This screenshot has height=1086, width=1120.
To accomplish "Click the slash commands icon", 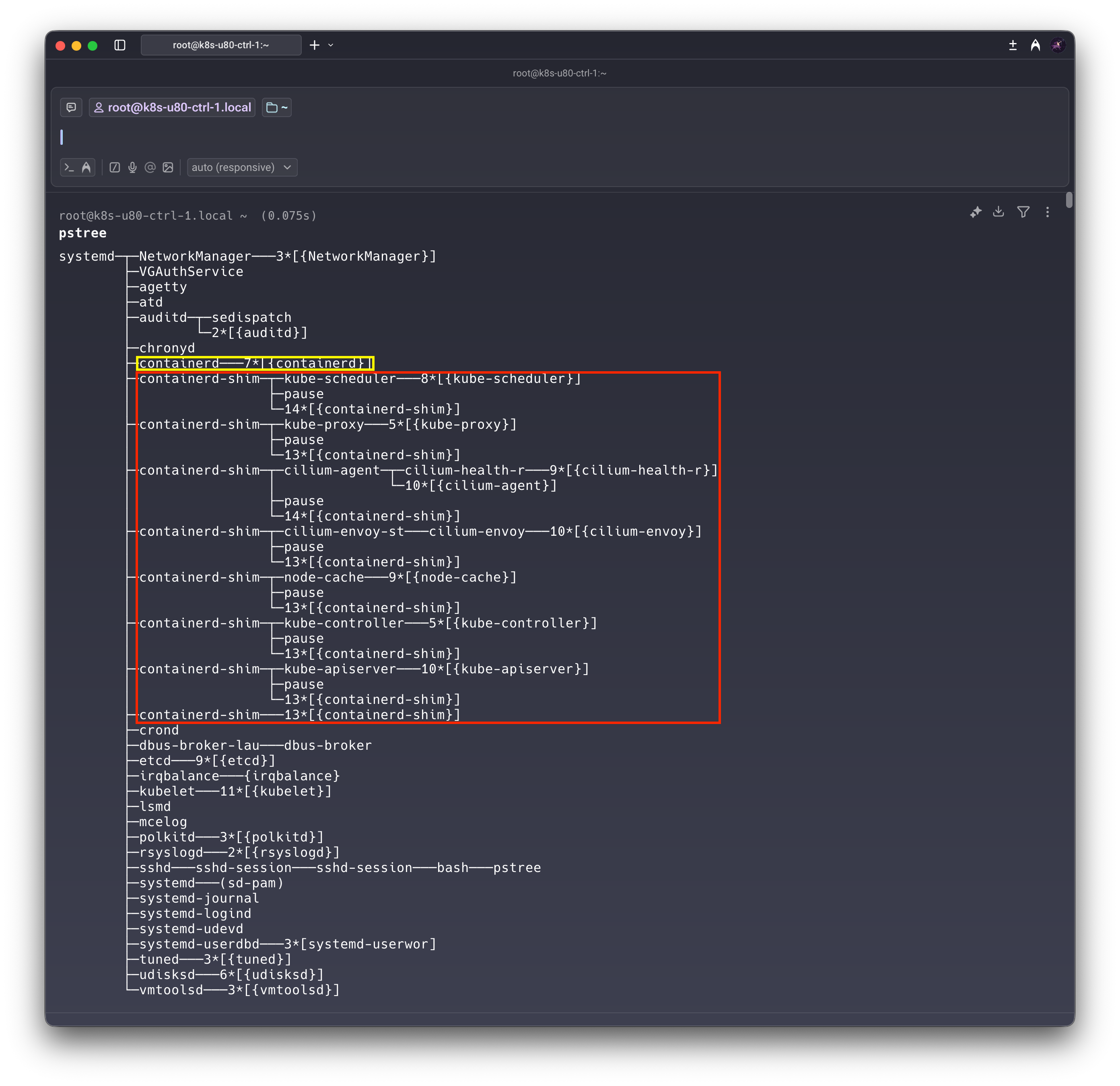I will click(115, 167).
